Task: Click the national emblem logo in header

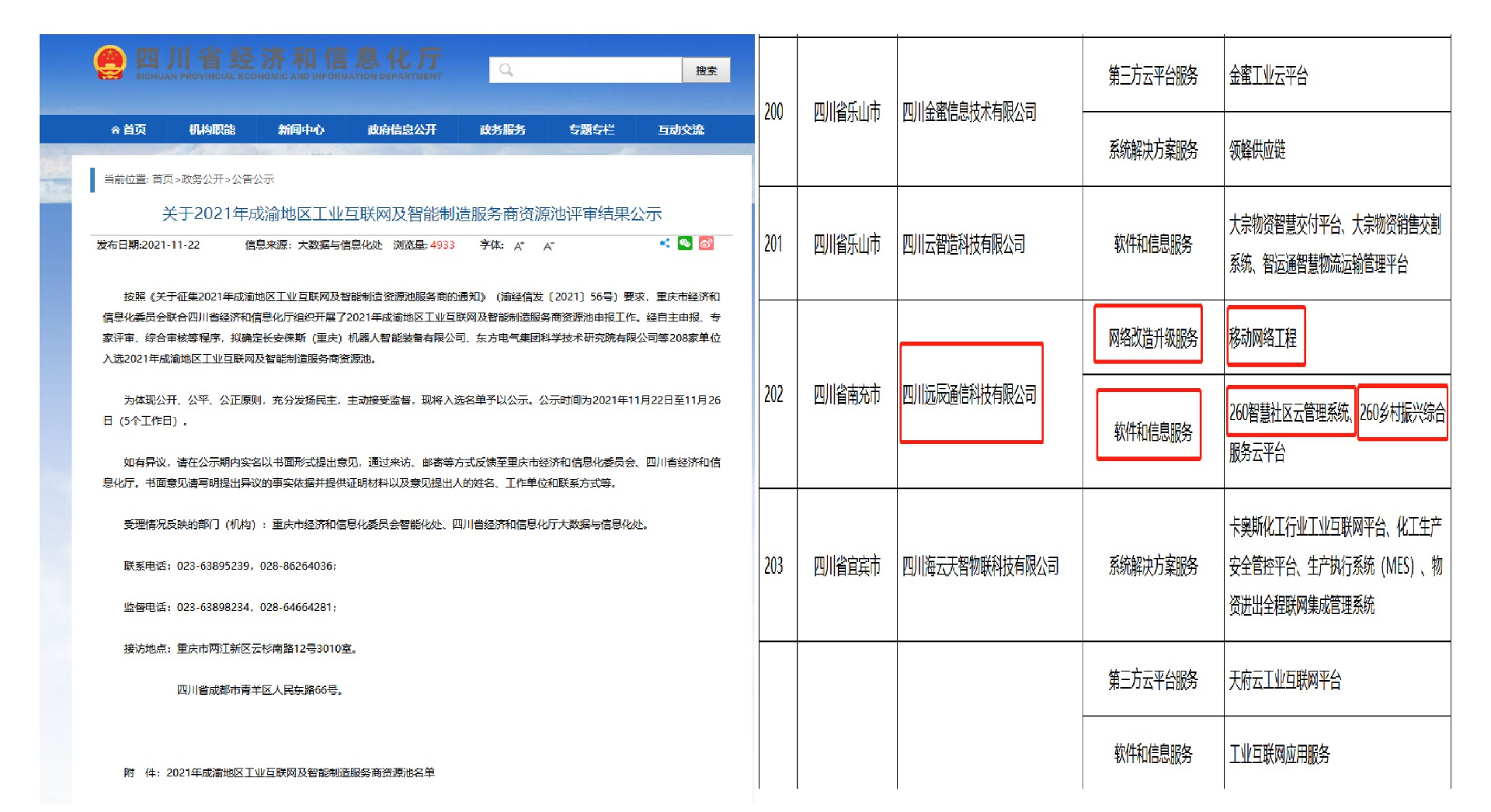Action: click(x=109, y=62)
